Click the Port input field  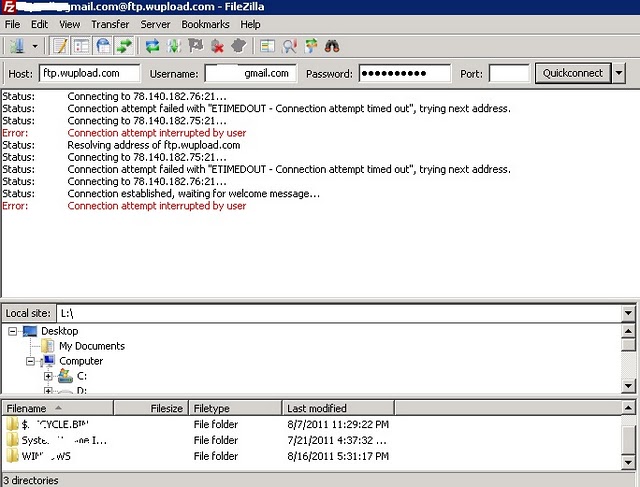click(509, 73)
